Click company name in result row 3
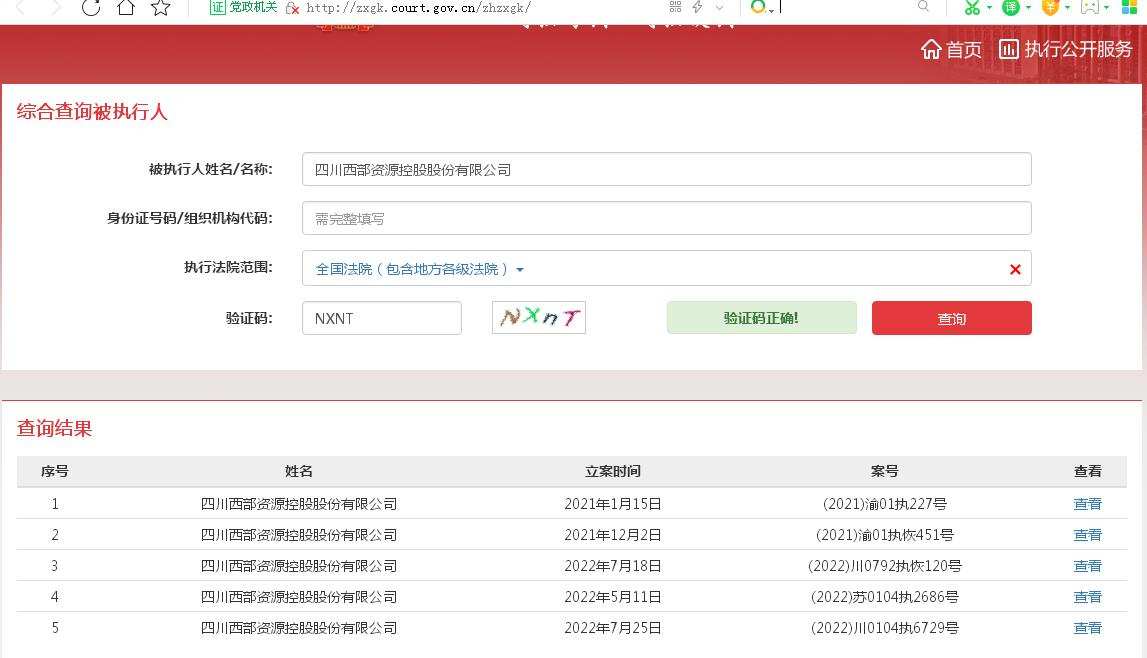 [298, 566]
